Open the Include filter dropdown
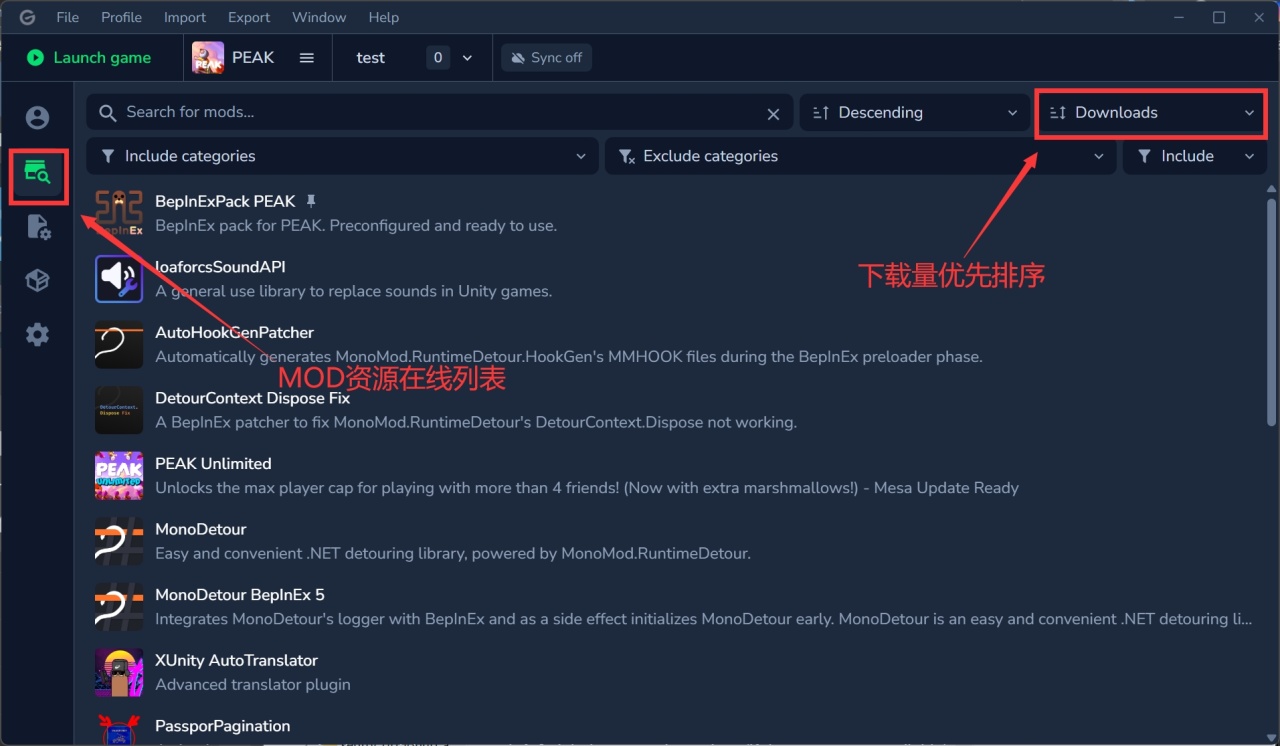The image size is (1280, 746). (1195, 156)
